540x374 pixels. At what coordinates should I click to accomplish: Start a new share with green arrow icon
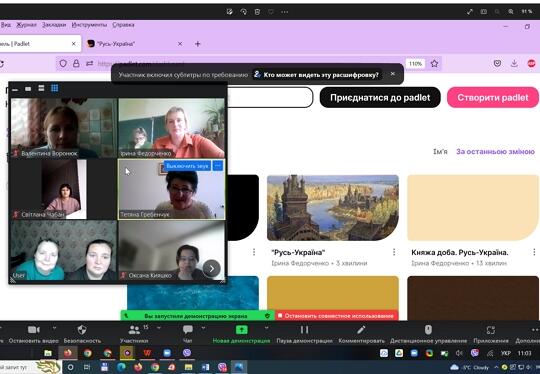tap(241, 330)
